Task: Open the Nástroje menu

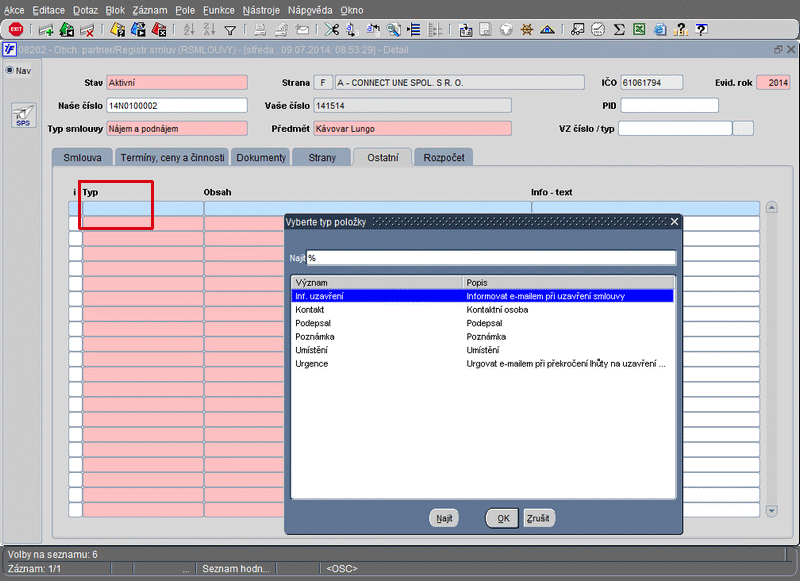Action: pyautogui.click(x=260, y=9)
